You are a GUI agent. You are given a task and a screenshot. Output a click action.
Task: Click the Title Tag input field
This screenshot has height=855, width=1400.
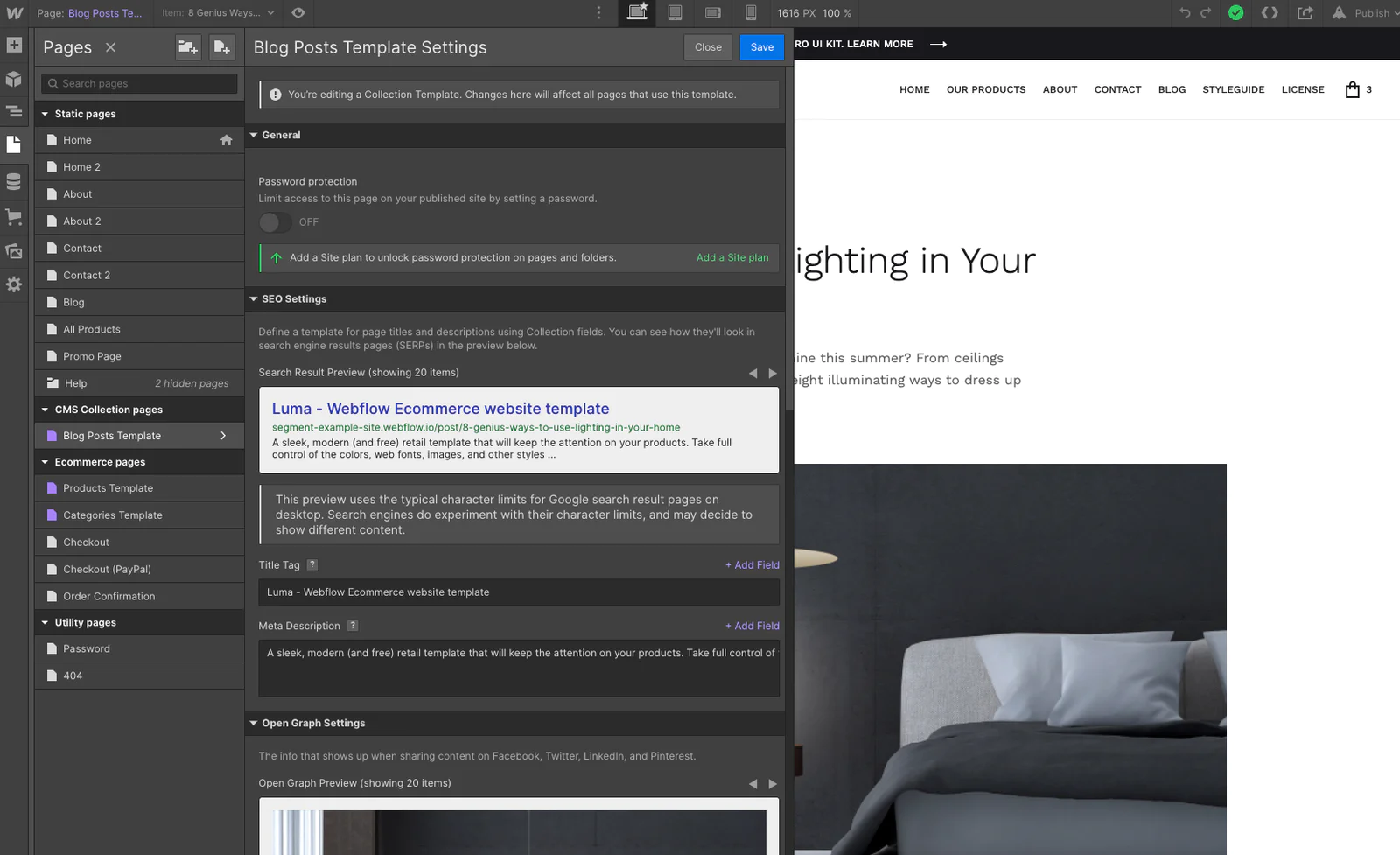point(518,592)
